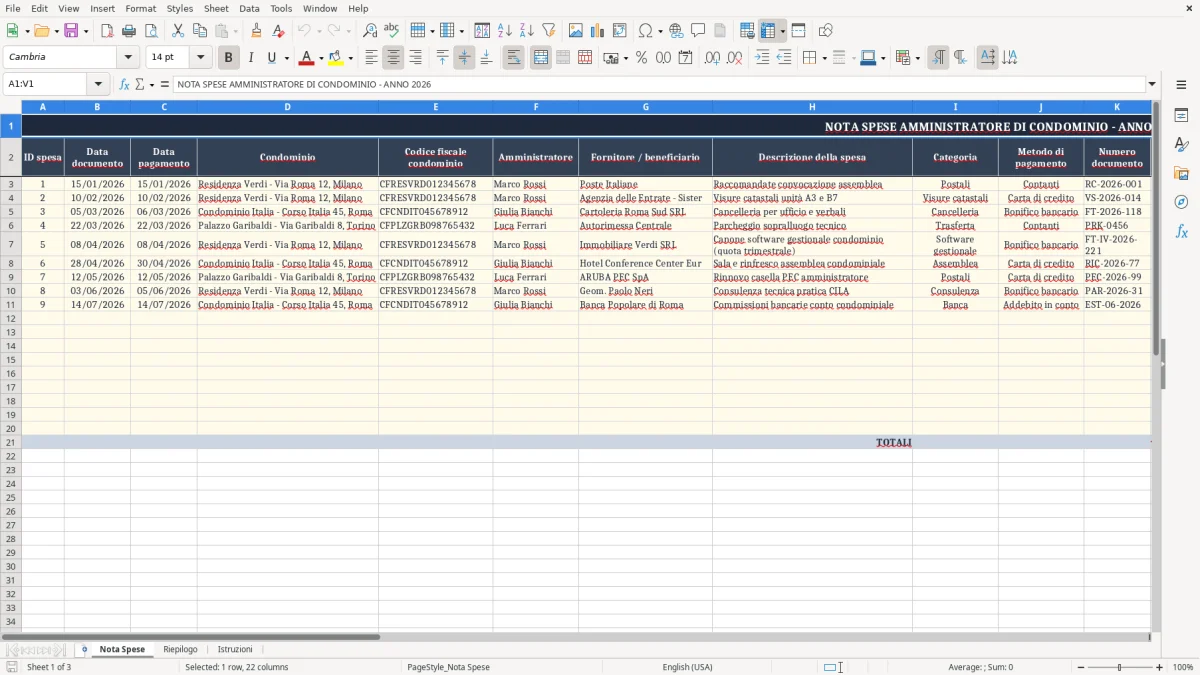Toggle Center Vertically alignment
This screenshot has height=675, width=1200.
pos(464,58)
